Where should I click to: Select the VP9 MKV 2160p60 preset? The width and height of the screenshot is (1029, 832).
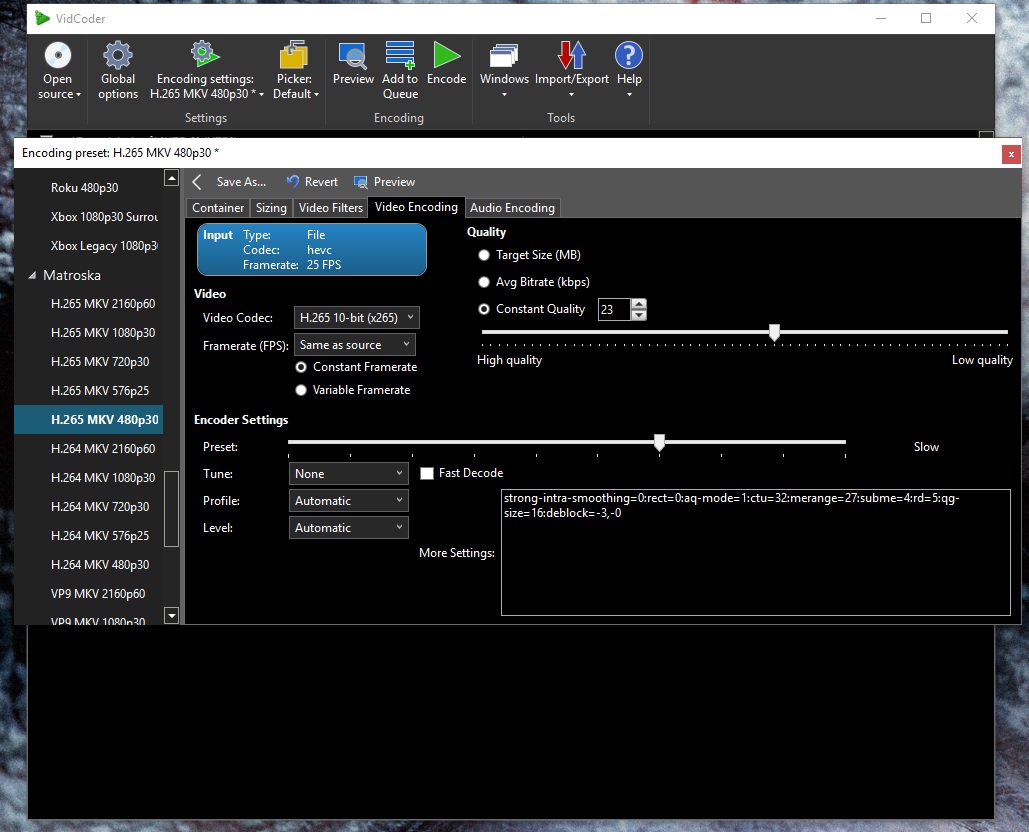(98, 594)
